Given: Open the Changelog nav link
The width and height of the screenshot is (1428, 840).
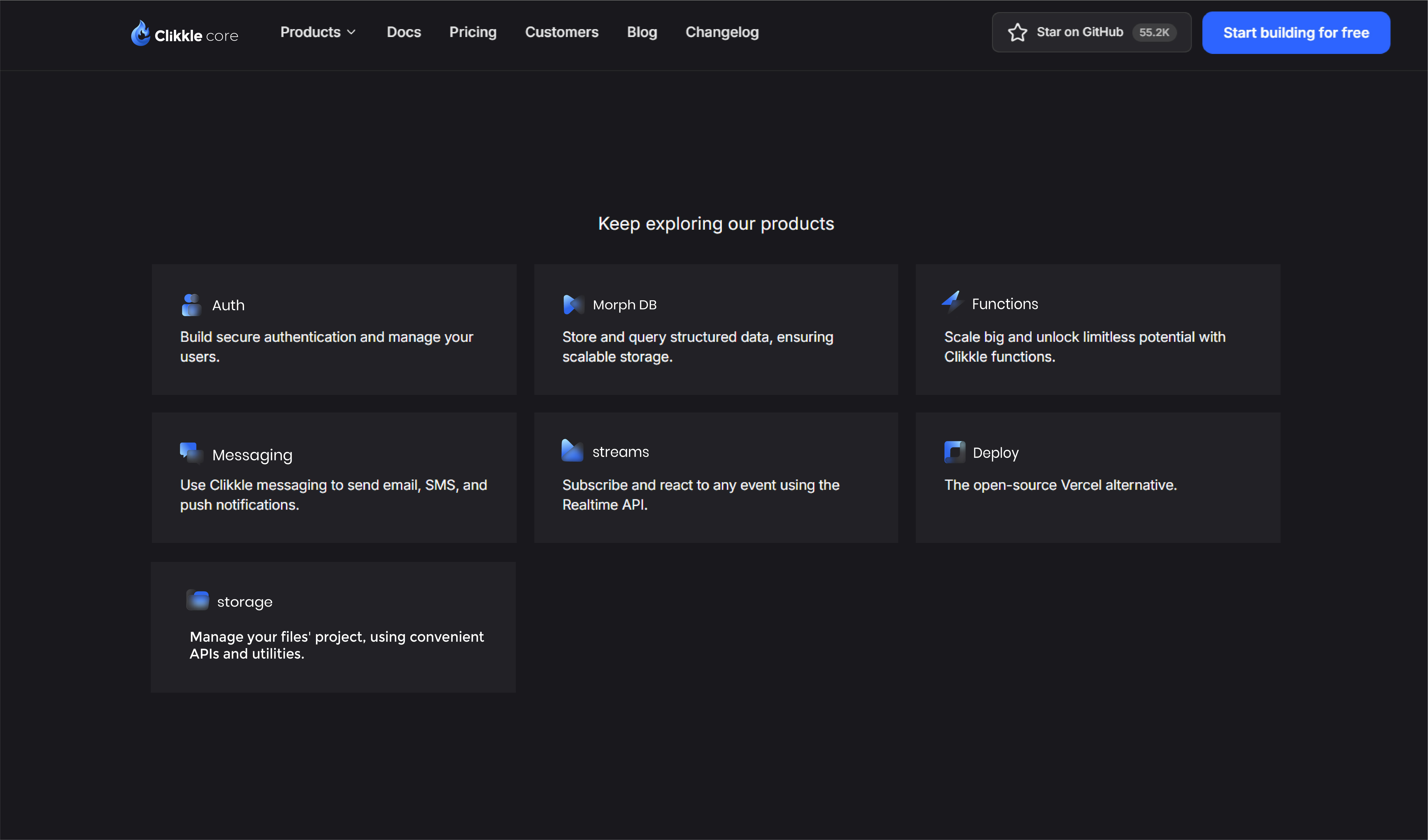Looking at the screenshot, I should 721,32.
